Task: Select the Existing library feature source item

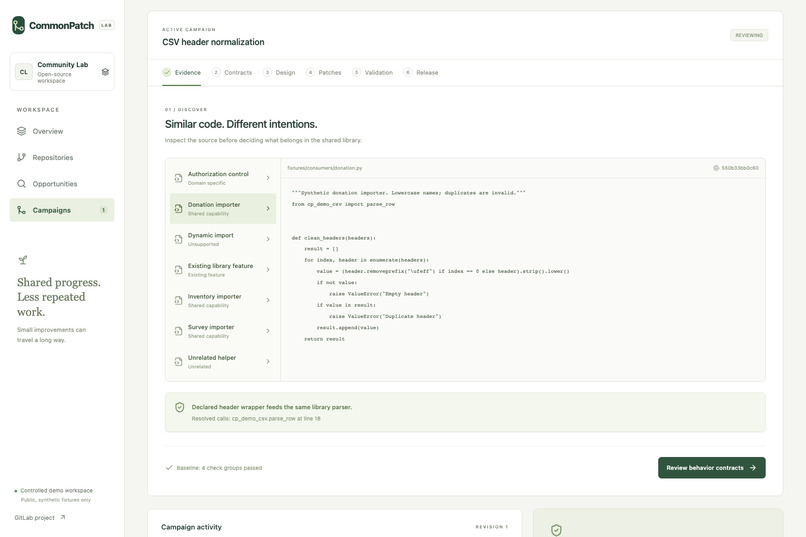Action: (223, 270)
